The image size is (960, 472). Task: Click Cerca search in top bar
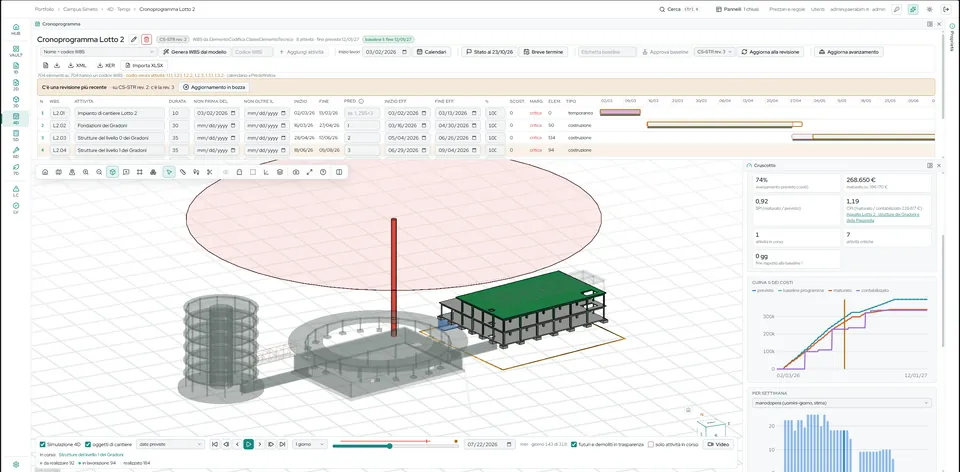pyautogui.click(x=678, y=9)
